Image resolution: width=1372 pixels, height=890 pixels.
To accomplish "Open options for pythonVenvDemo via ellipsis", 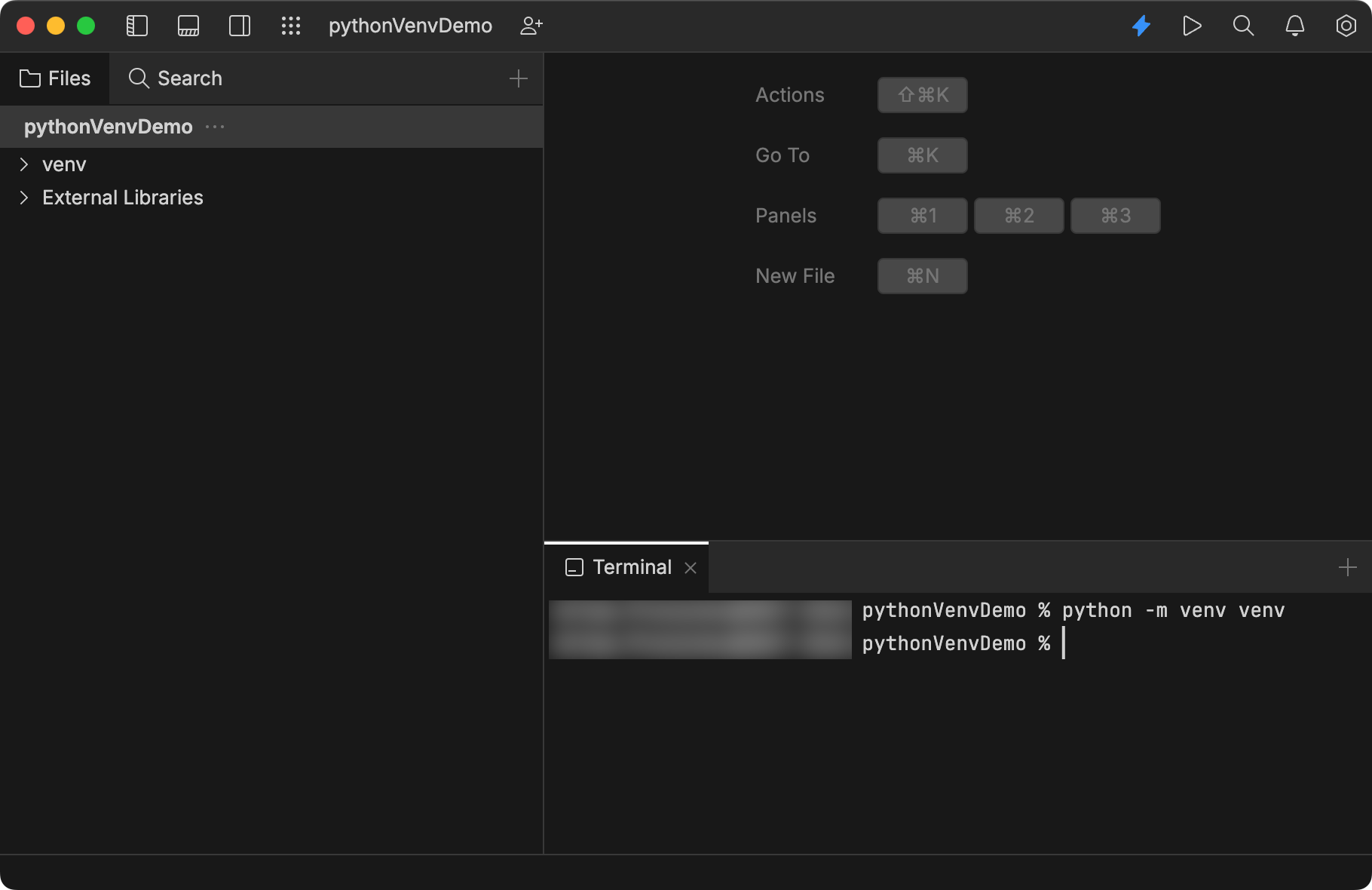I will pyautogui.click(x=214, y=126).
